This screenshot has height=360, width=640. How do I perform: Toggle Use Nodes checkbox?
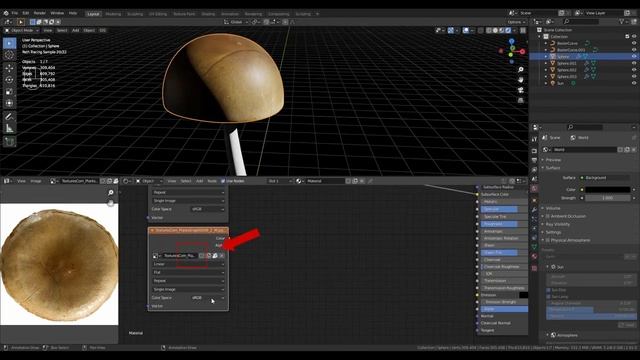click(223, 181)
